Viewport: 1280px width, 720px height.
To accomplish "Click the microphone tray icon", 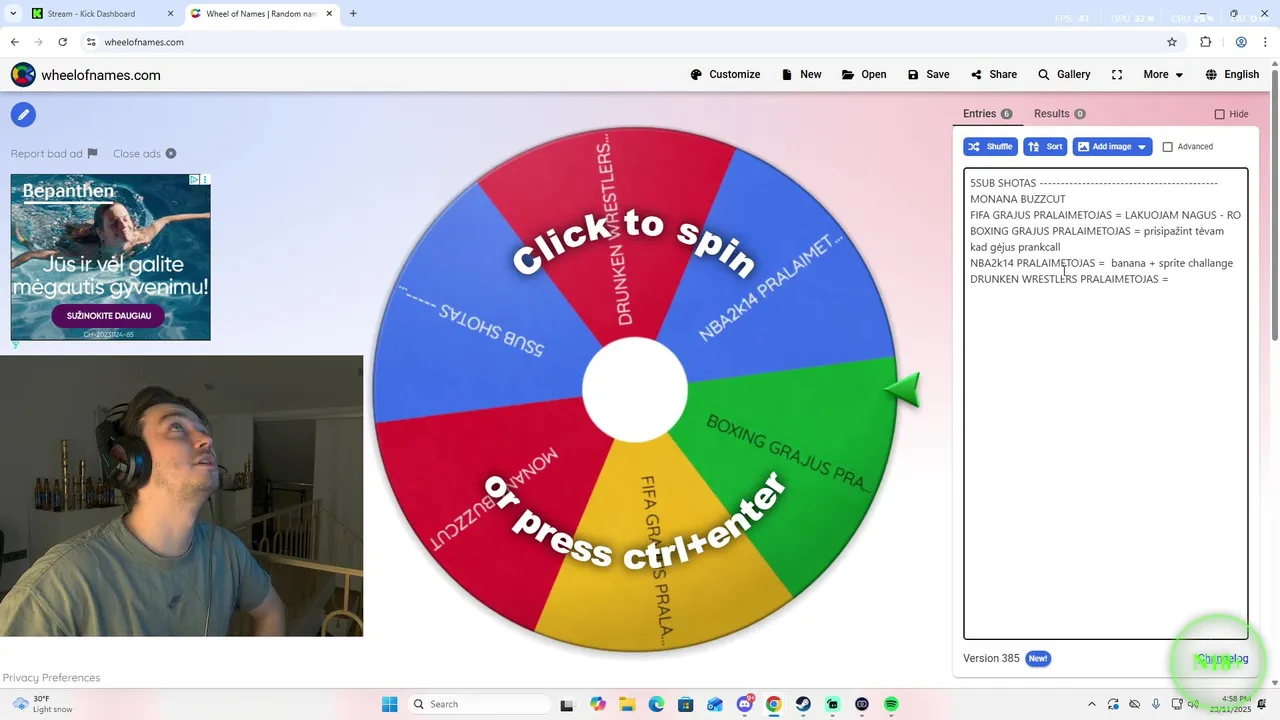I will (1156, 704).
